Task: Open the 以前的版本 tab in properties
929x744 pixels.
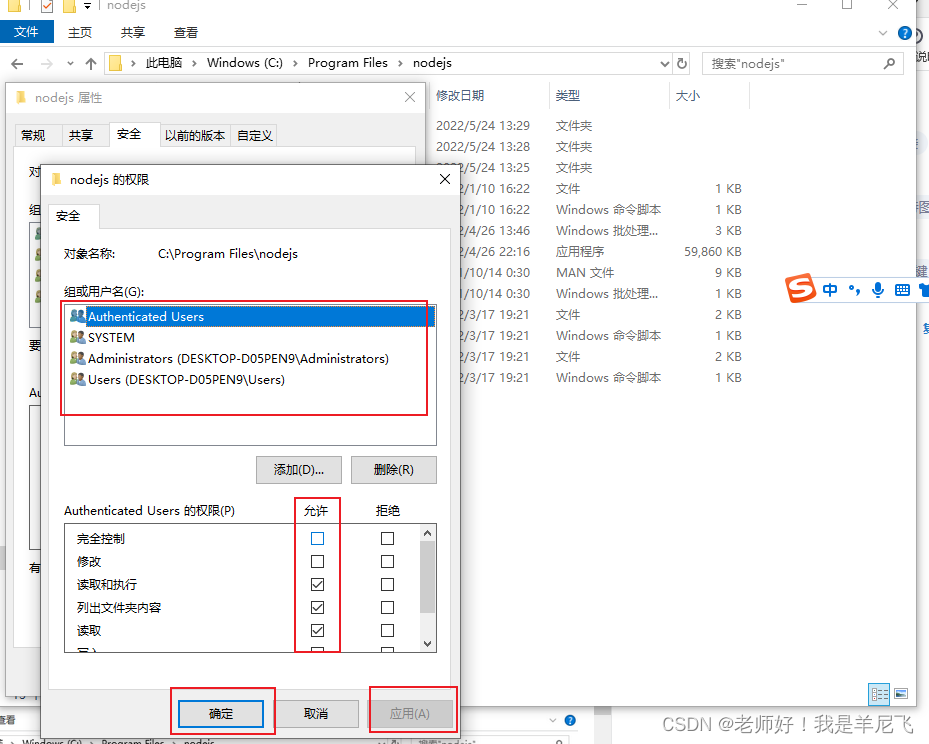Action: (x=195, y=134)
